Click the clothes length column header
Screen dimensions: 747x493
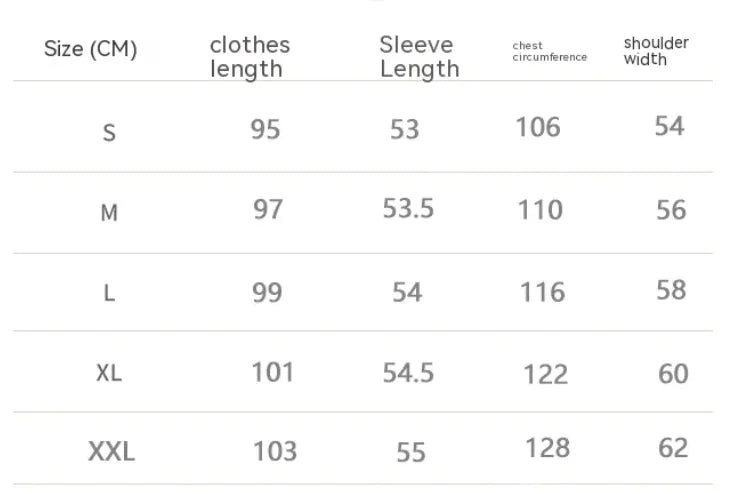pyautogui.click(x=249, y=57)
